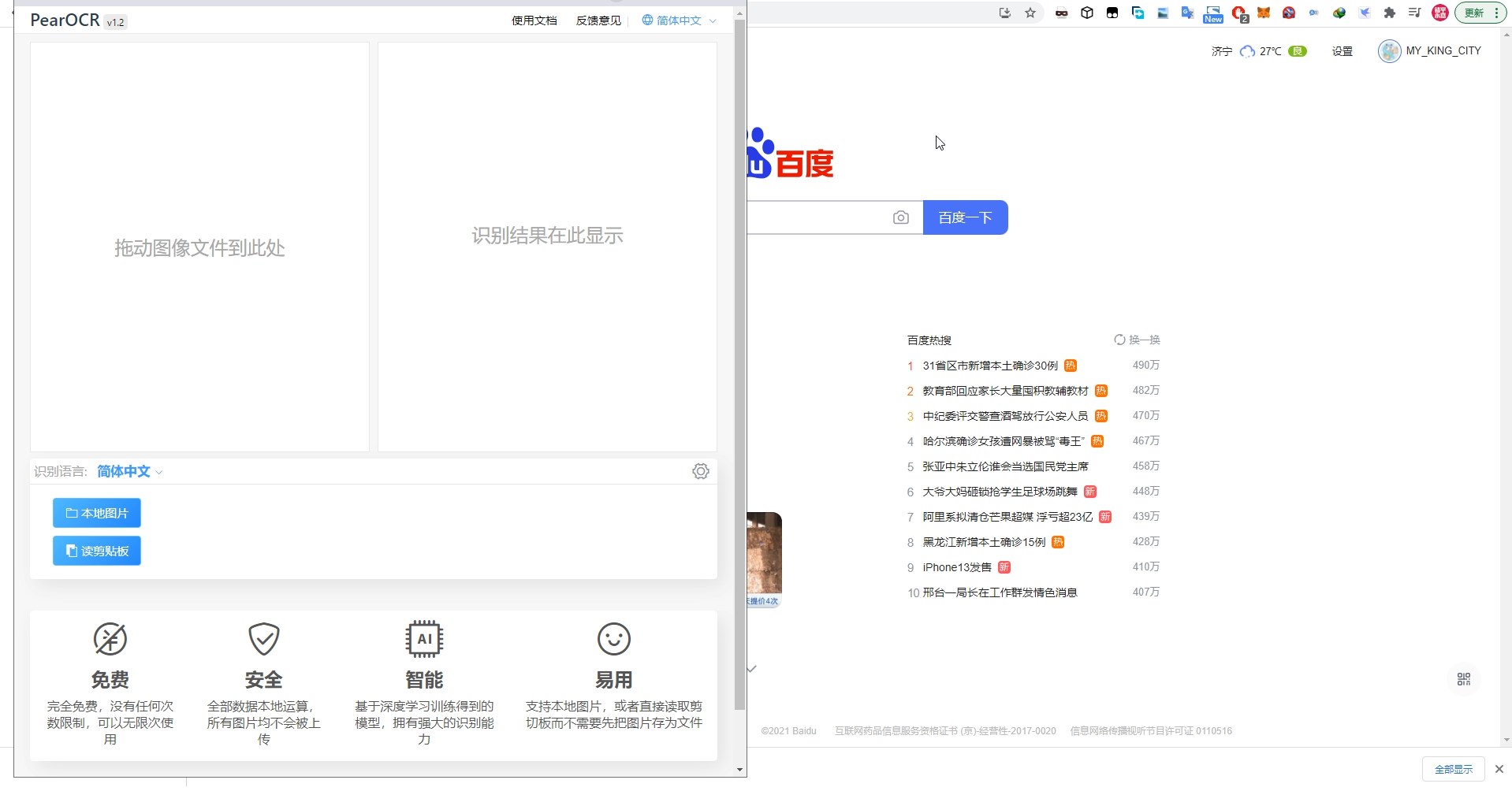Click the weather icon next to 济宁
The image size is (1512, 791).
tap(1246, 51)
